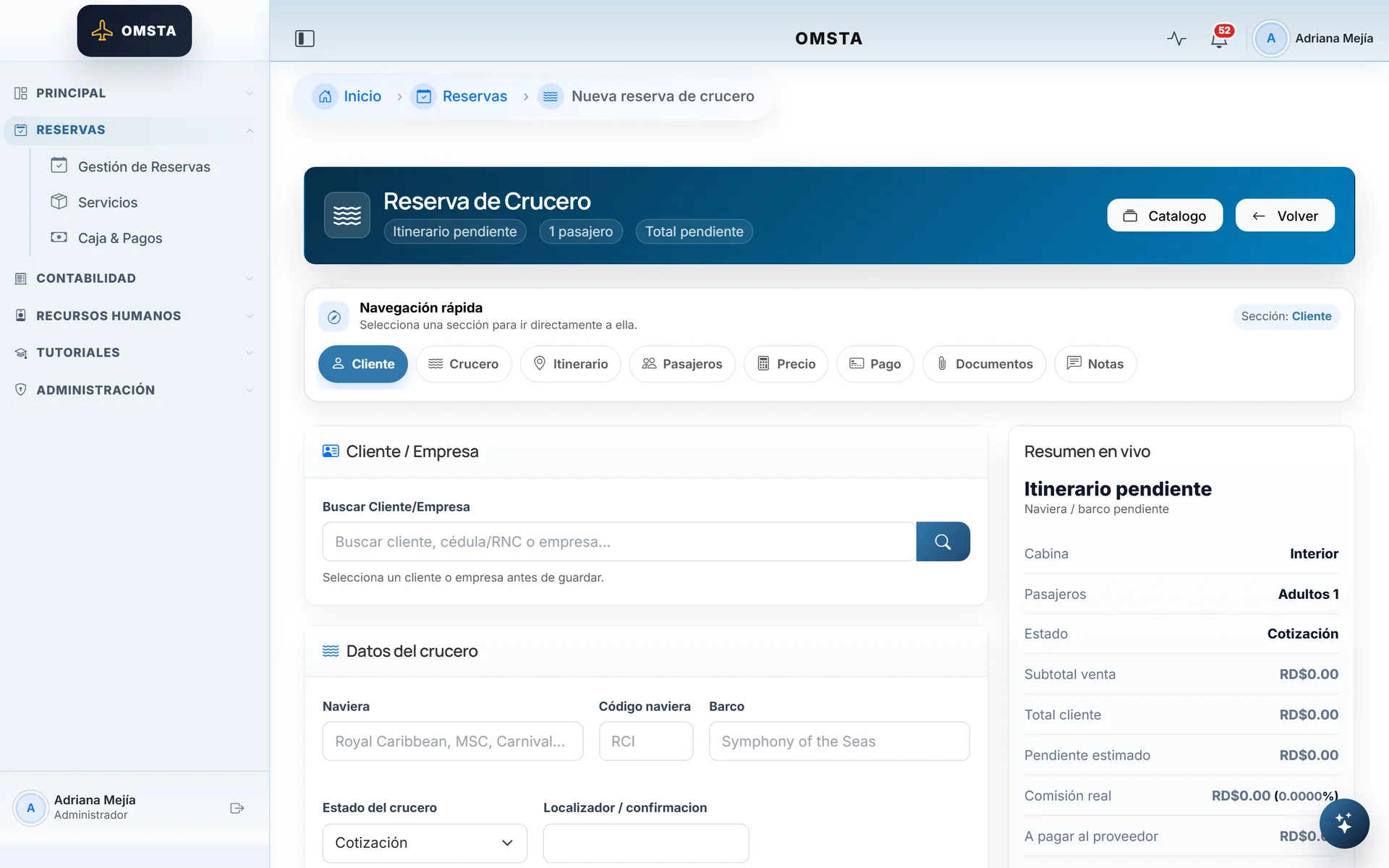Viewport: 1389px width, 868px height.
Task: Open notifications bell with 52 badge
Action: (1220, 38)
